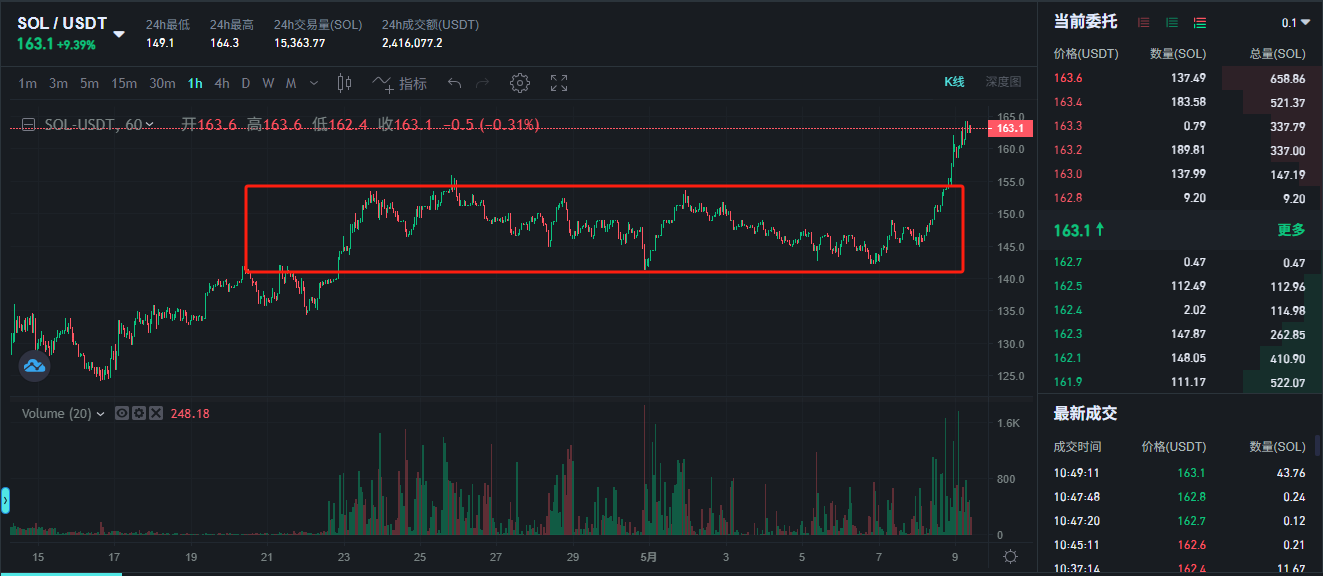Image resolution: width=1323 pixels, height=576 pixels.
Task: Click 更多 link in order book
Action: (1291, 230)
